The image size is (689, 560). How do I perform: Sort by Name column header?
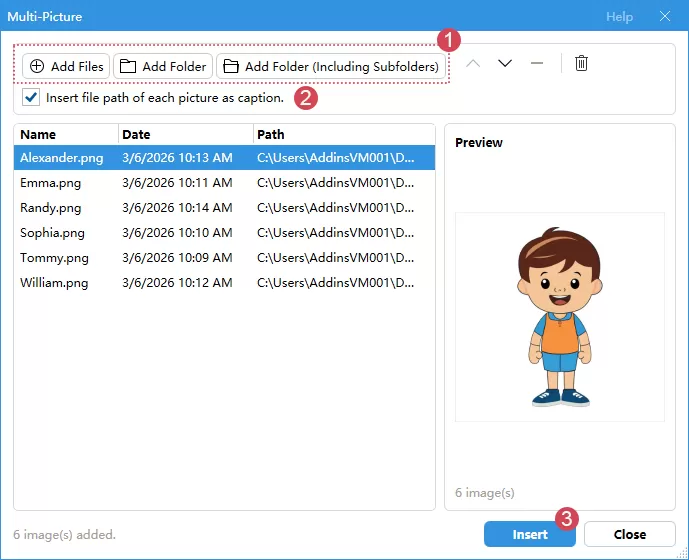(x=66, y=135)
